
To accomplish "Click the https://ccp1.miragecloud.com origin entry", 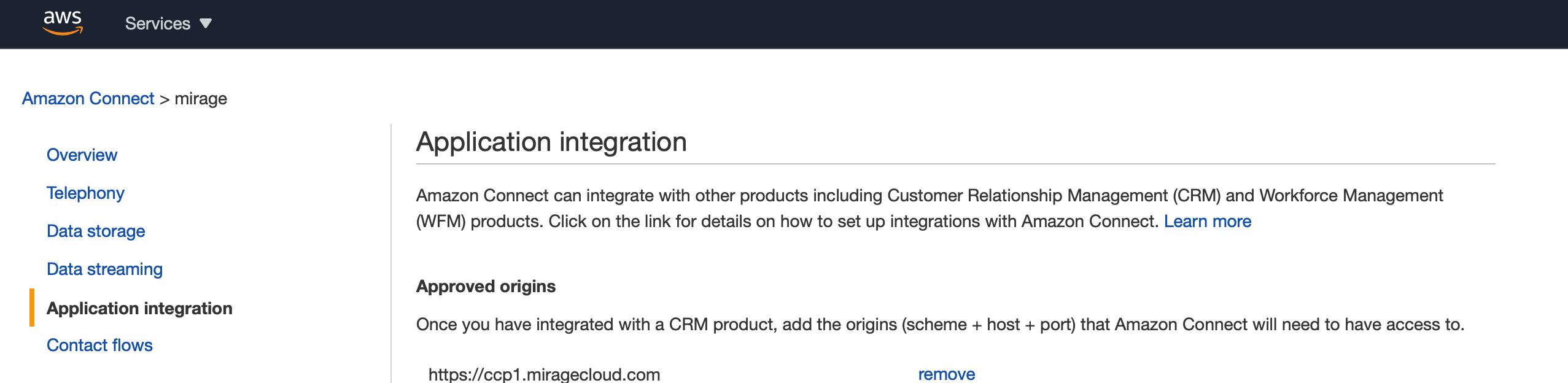I will [x=544, y=374].
